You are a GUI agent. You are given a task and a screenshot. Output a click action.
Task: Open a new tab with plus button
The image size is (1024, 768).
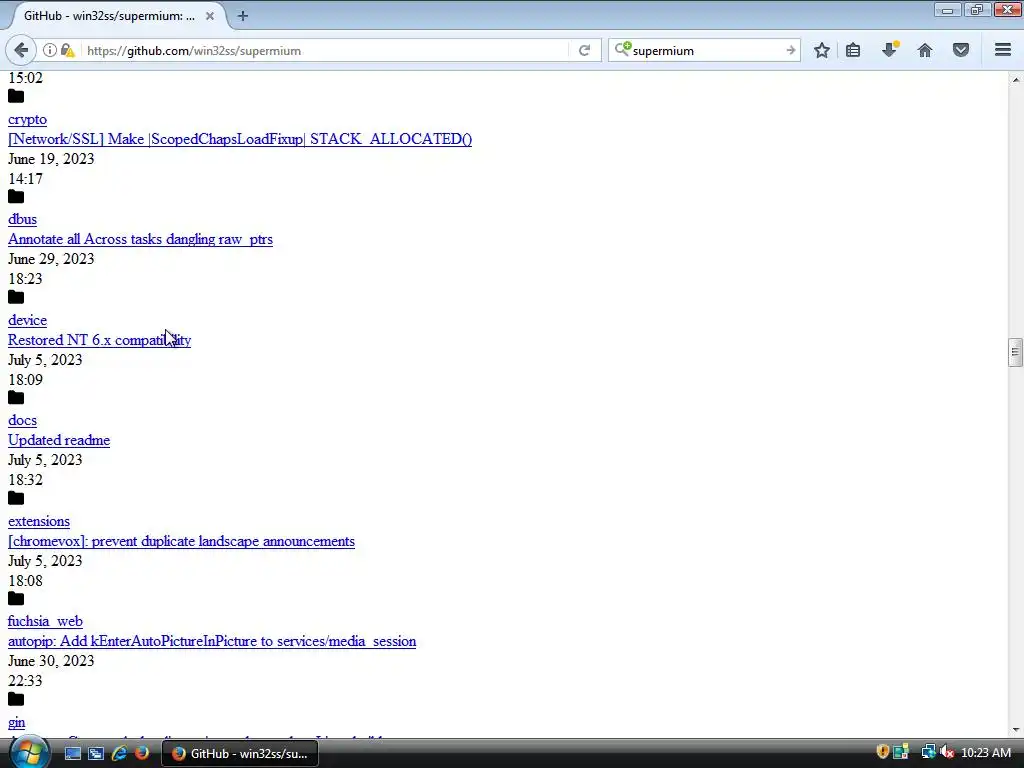pyautogui.click(x=243, y=16)
